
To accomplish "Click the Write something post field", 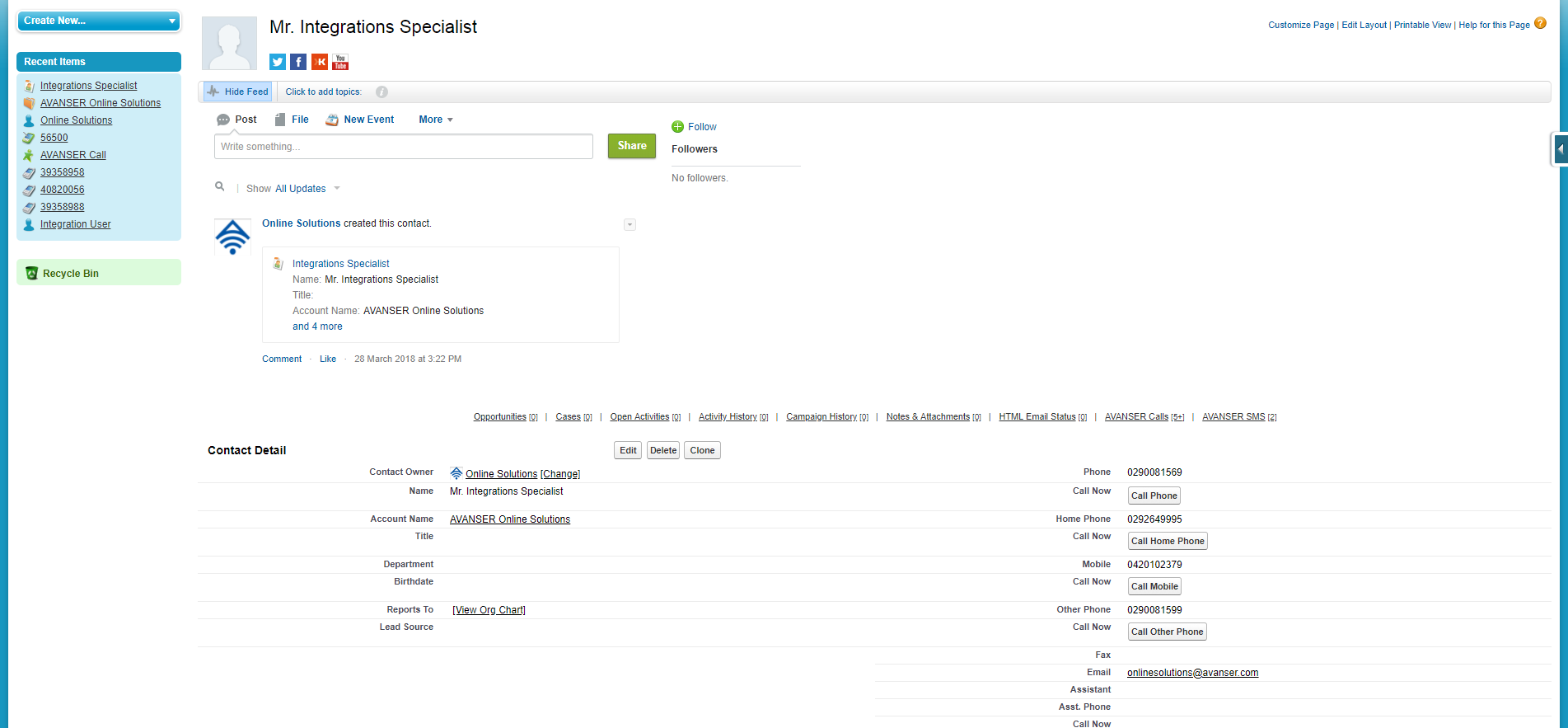I will click(x=404, y=147).
